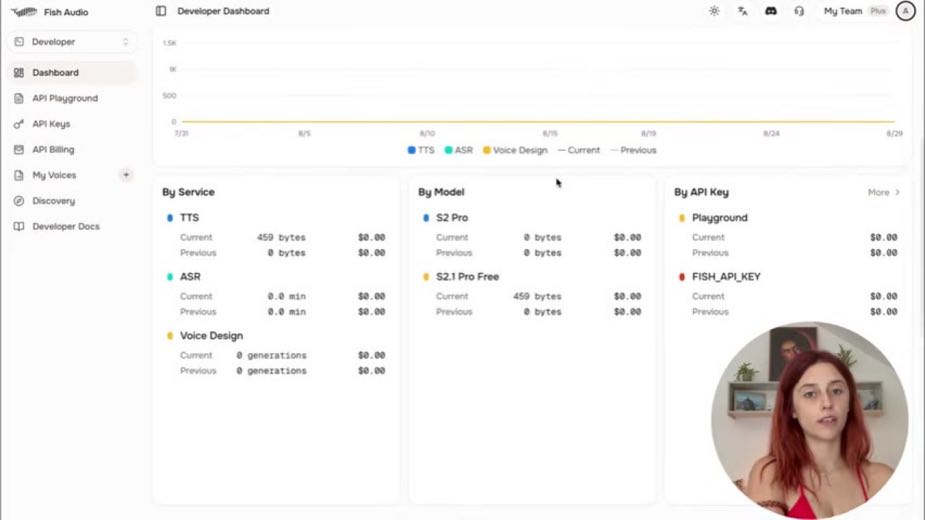
Task: Click S2.1 Pro Free current 459 bytes
Action: pyautogui.click(x=537, y=296)
